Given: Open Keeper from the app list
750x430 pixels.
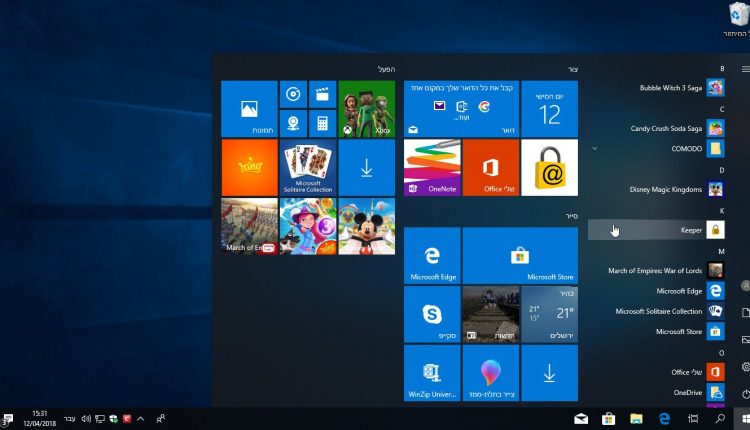Looking at the screenshot, I should (x=656, y=230).
